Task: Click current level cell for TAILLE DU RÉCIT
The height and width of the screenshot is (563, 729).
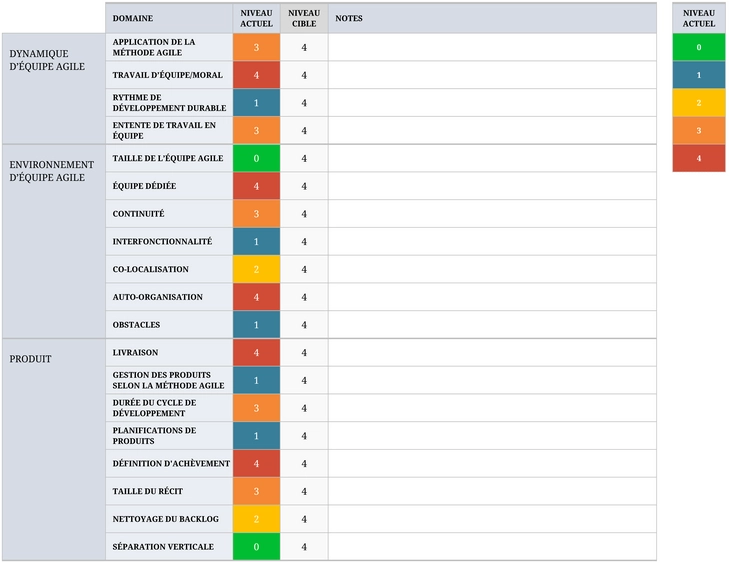Action: pyautogui.click(x=256, y=491)
